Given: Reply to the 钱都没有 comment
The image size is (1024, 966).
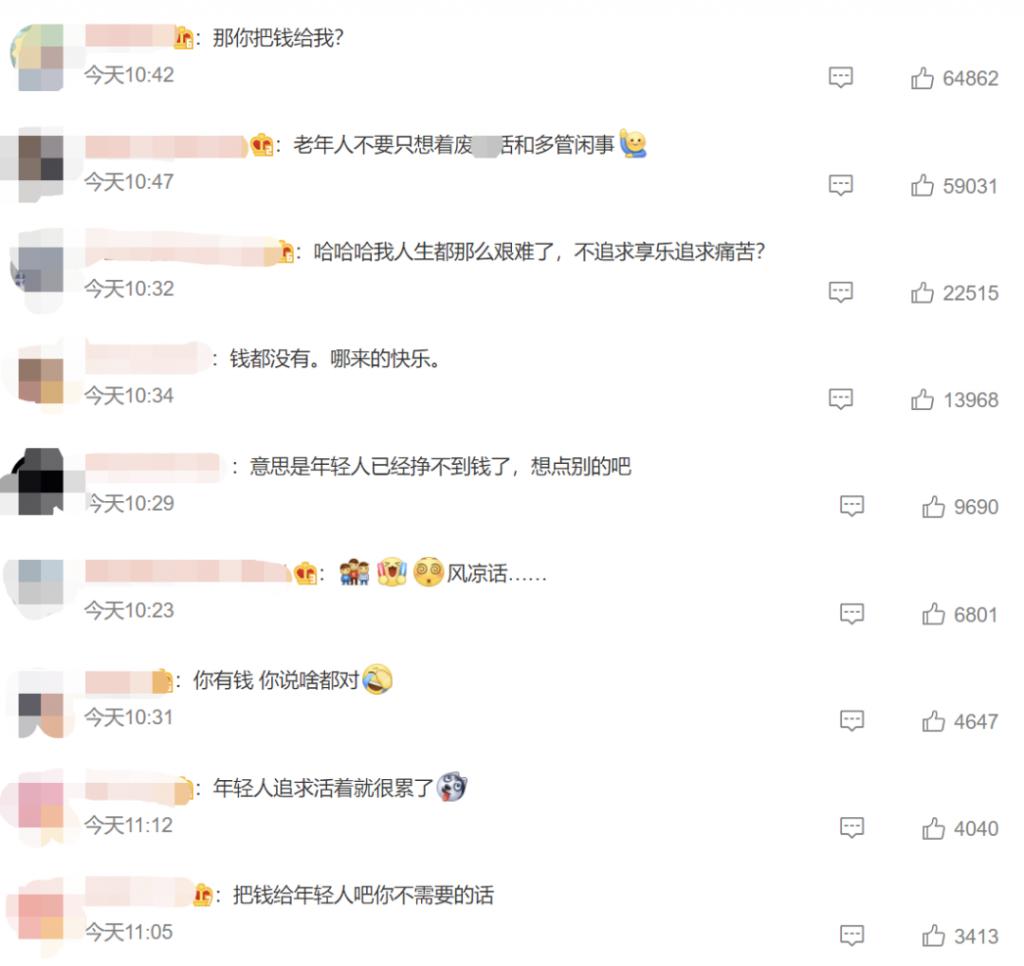Looking at the screenshot, I should click(840, 399).
